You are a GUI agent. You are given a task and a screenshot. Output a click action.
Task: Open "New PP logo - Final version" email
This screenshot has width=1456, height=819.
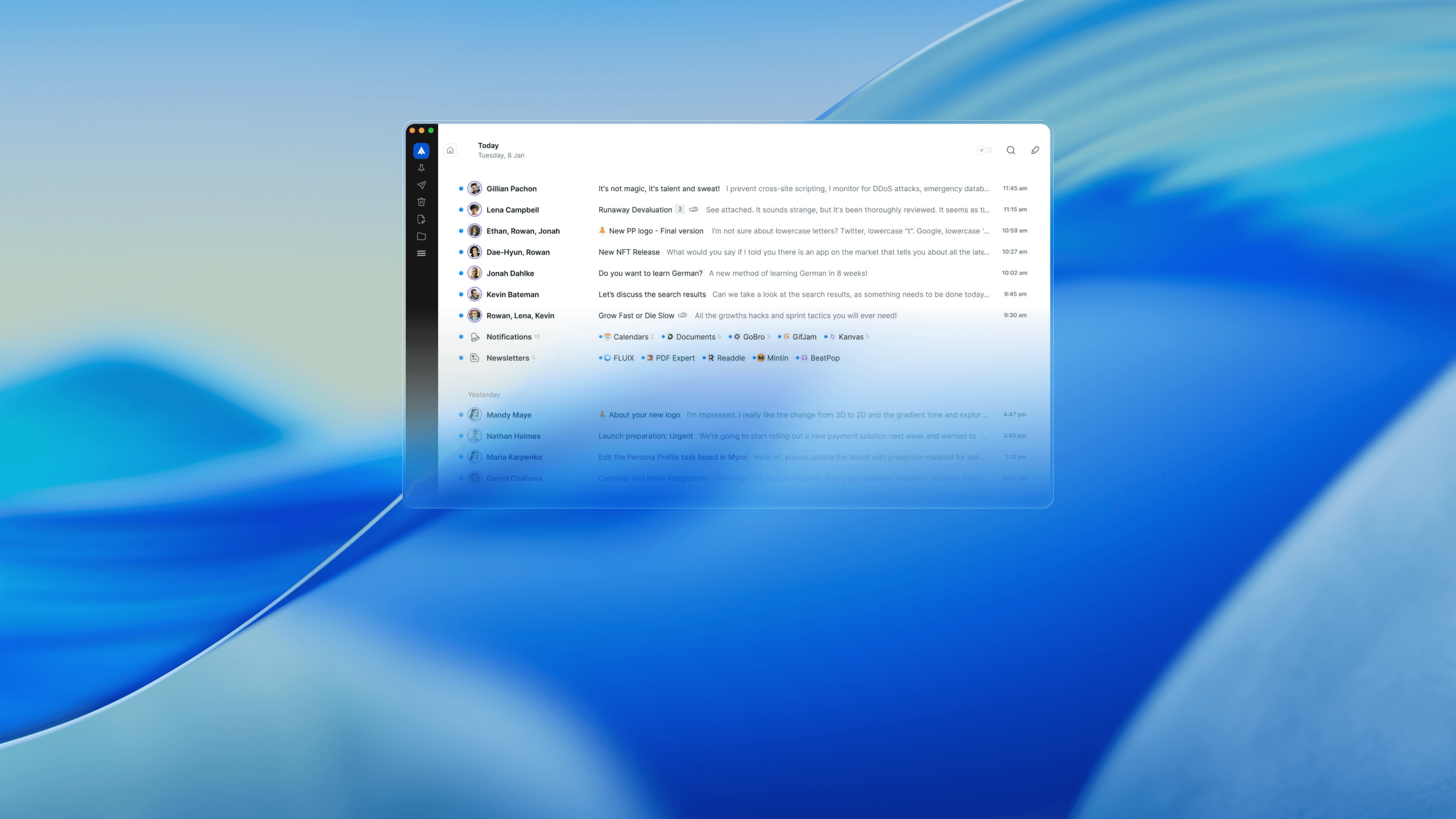656,231
